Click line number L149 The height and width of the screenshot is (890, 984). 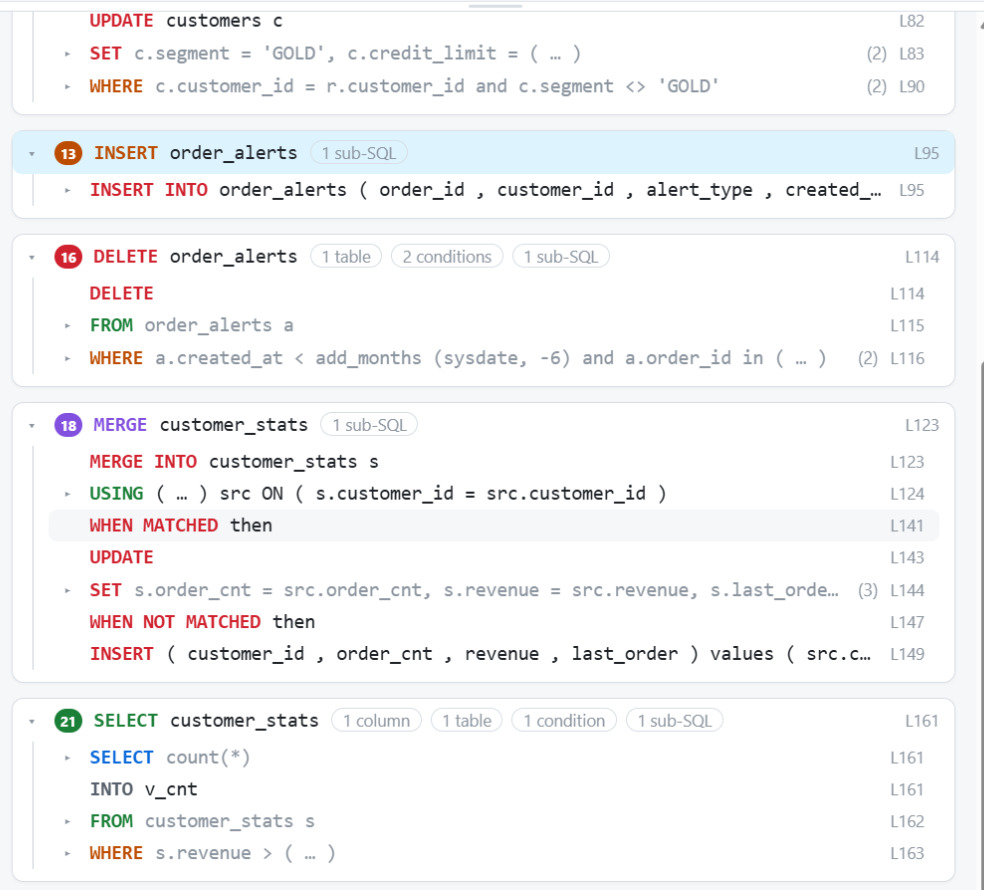tap(907, 655)
